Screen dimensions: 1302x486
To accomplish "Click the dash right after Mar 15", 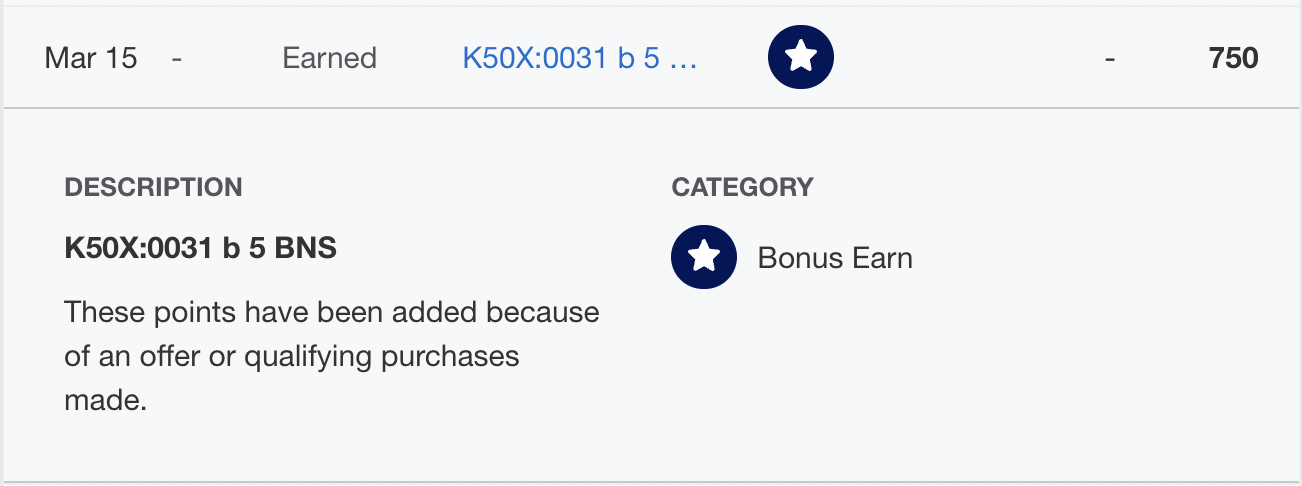I will coord(177,58).
